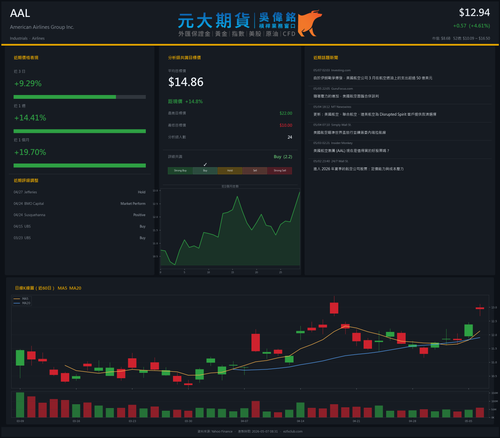Viewport: 500px width, 438px height.
Task: Click the Industrials · Airlines sector label
Action: [x=27, y=38]
